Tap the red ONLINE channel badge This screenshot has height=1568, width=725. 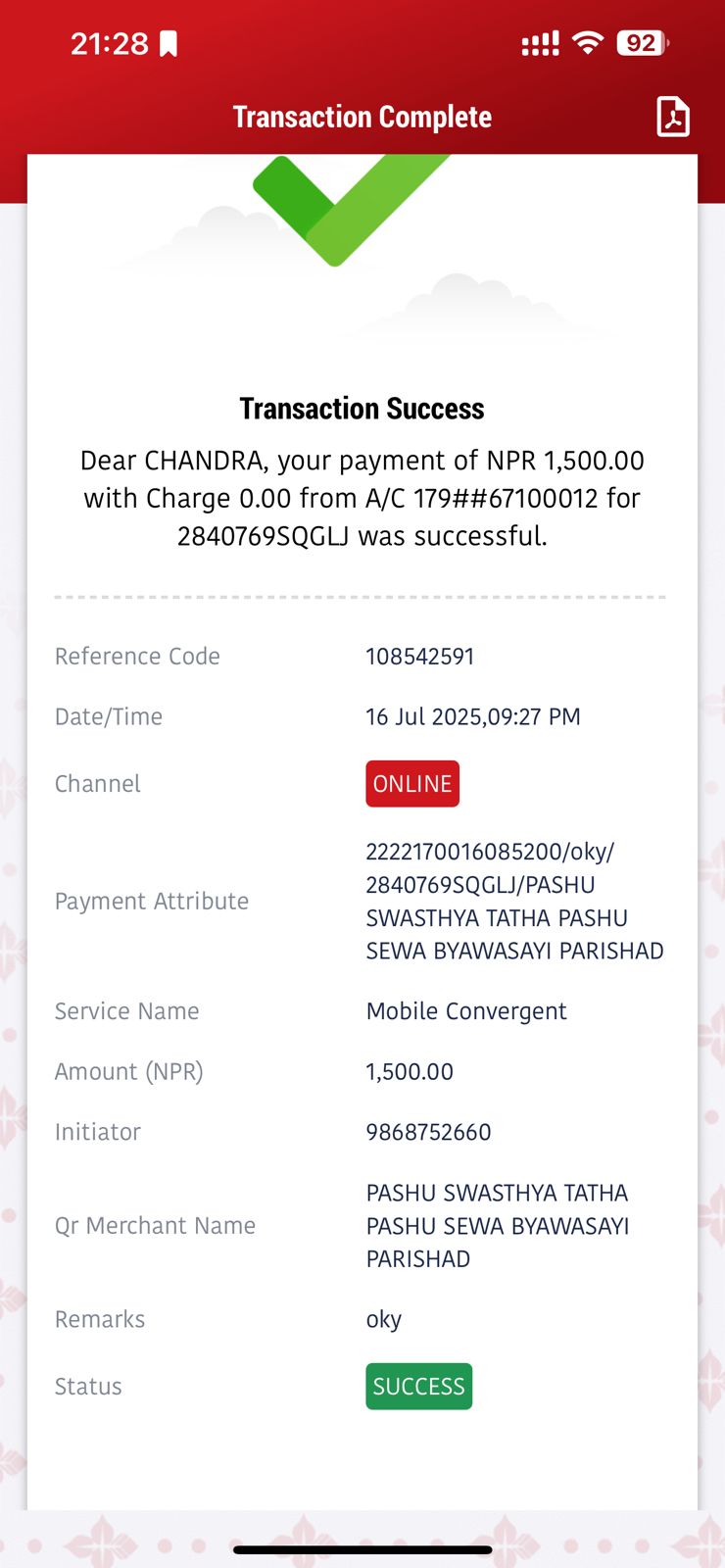412,784
